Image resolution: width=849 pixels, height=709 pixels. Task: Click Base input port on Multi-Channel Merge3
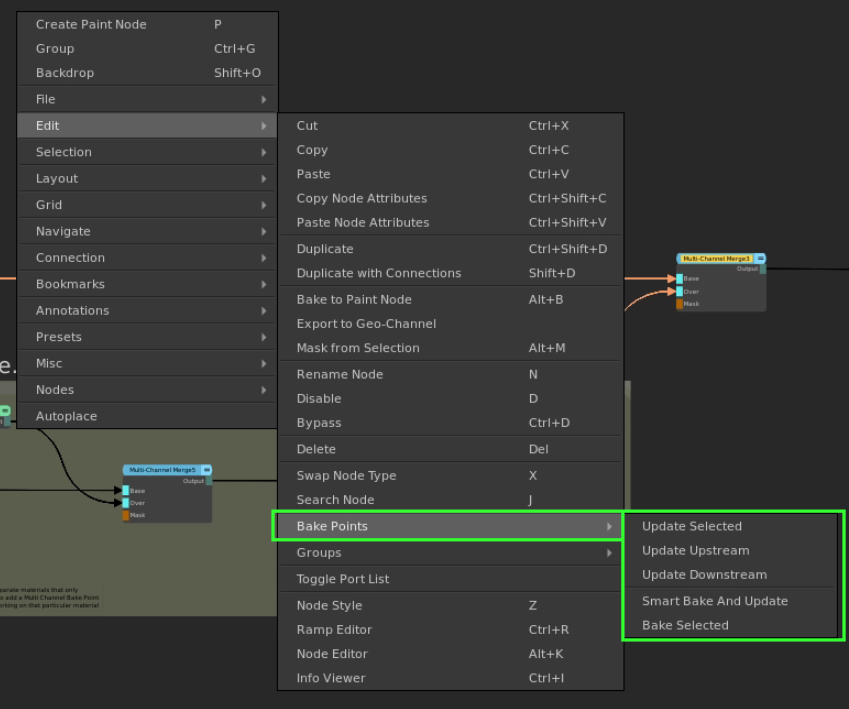pyautogui.click(x=680, y=279)
